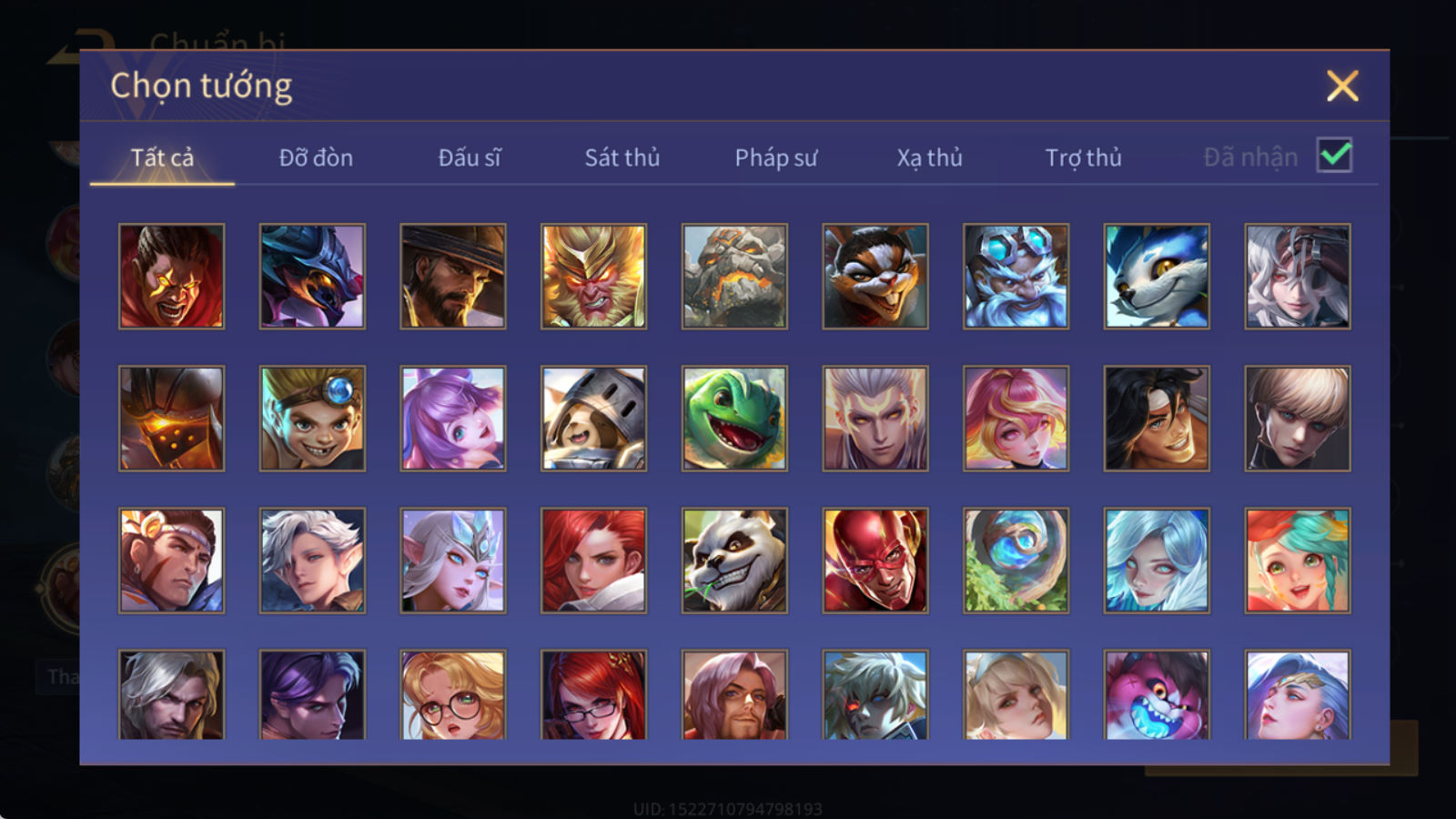The width and height of the screenshot is (1456, 819).
Task: Choose the blue fox hero portrait
Action: tap(1157, 277)
